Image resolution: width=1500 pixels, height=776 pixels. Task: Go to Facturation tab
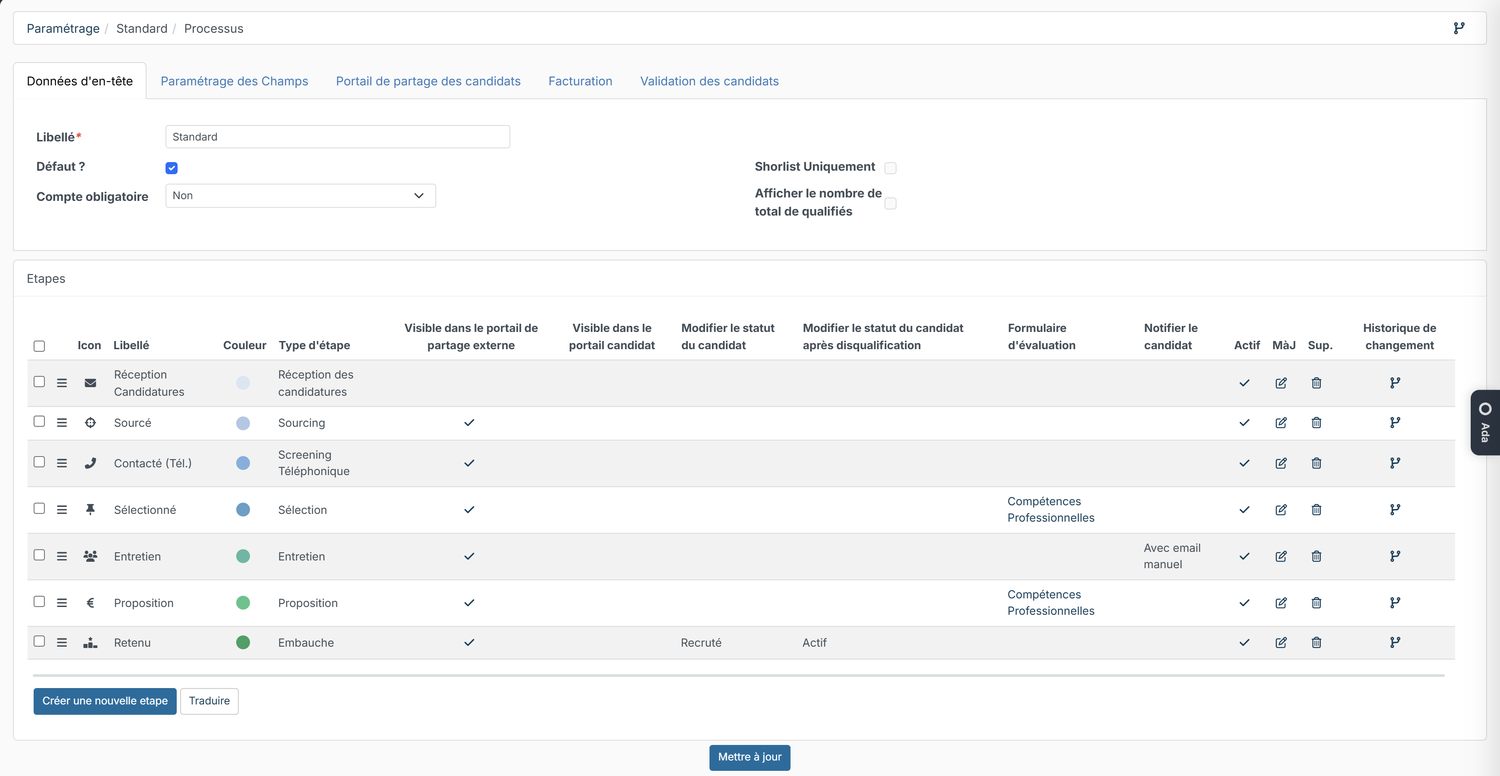580,81
